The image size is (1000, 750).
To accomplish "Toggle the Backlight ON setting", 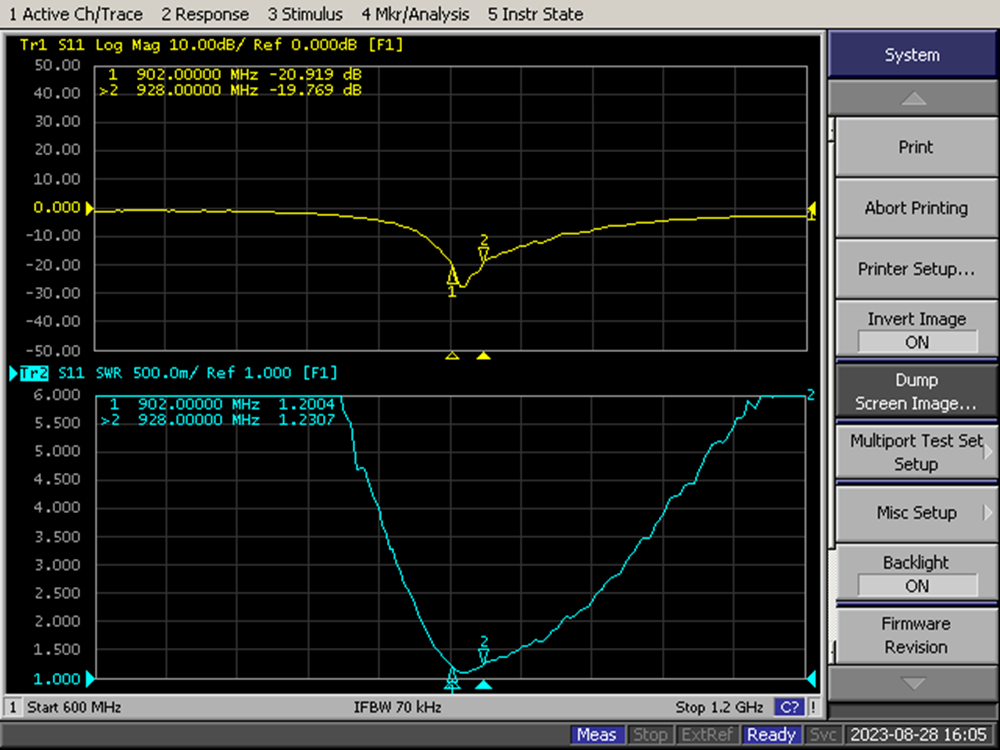I will 916,574.
